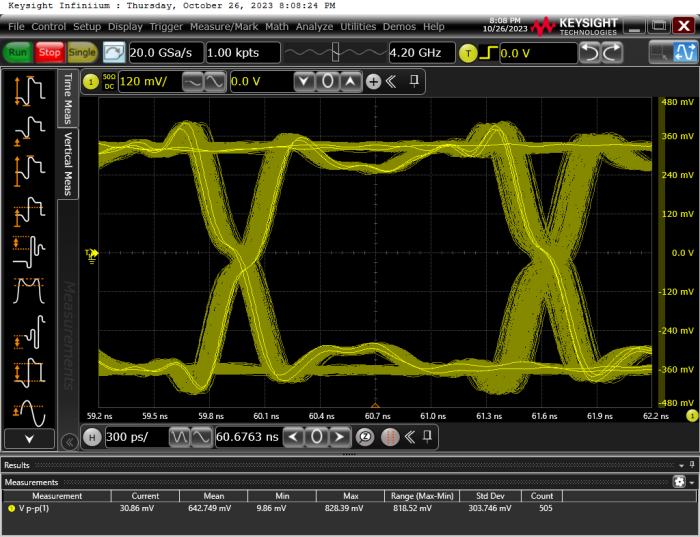Zero the horizontal position with 0 button
700x537 pixels.
point(316,437)
